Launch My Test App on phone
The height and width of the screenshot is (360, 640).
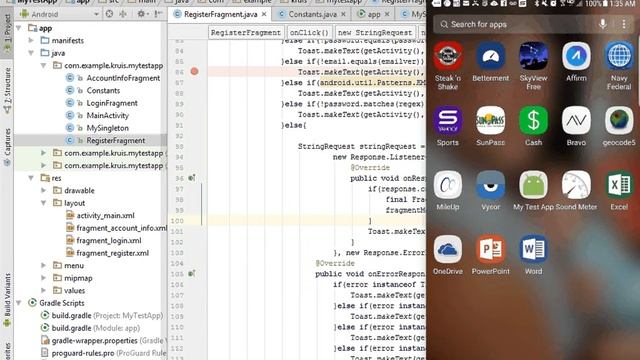533,185
